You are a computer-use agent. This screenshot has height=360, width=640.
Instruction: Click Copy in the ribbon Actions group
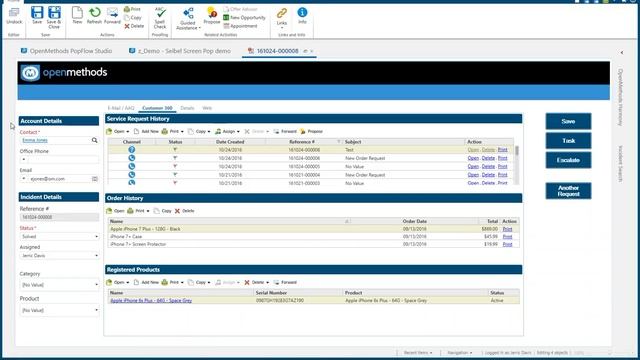point(133,18)
